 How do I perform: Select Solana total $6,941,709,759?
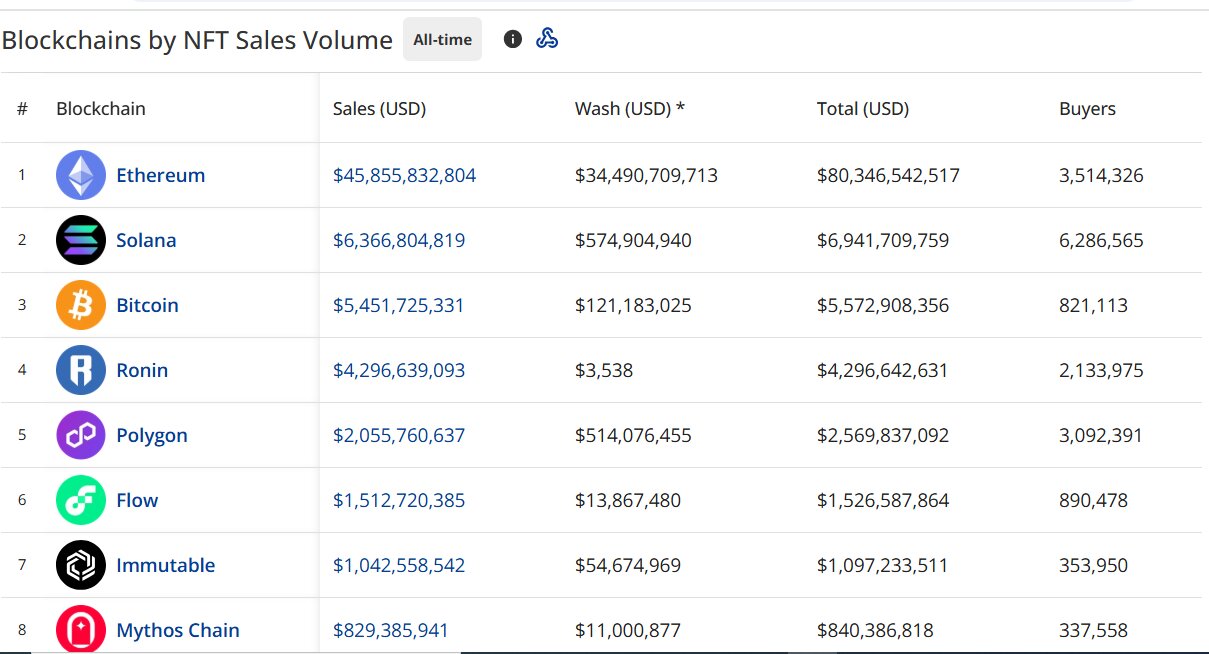883,240
